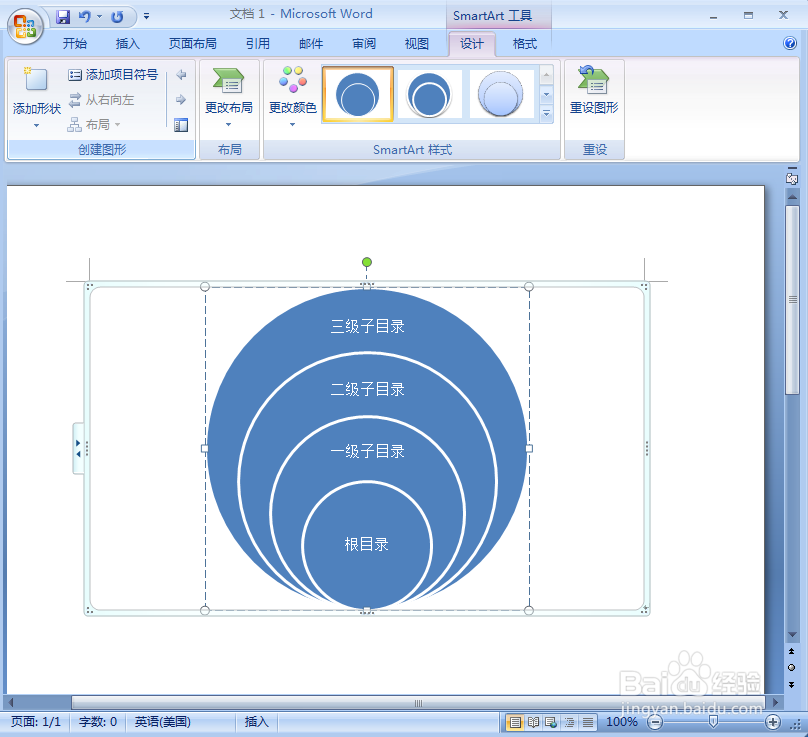Select the SmartArt 设计 tab

(x=472, y=44)
